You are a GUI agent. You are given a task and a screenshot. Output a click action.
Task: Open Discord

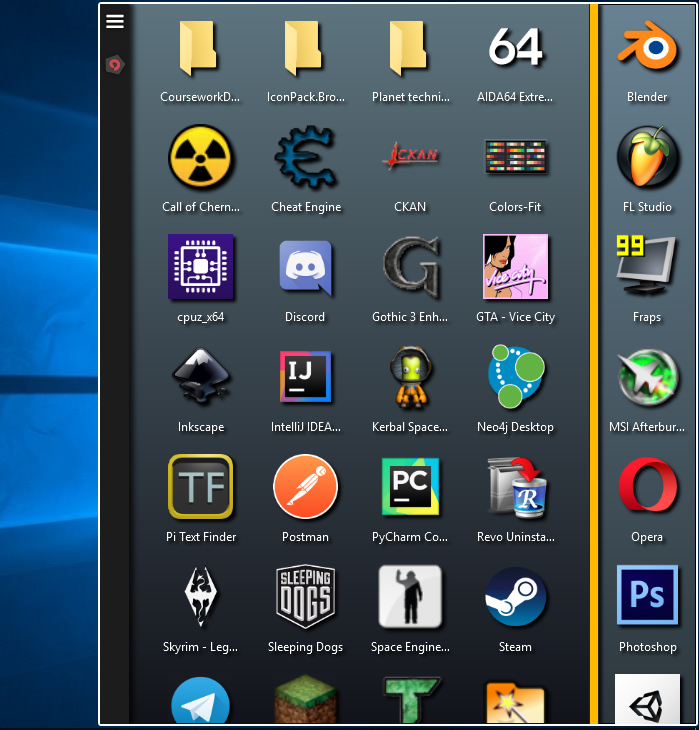(305, 267)
